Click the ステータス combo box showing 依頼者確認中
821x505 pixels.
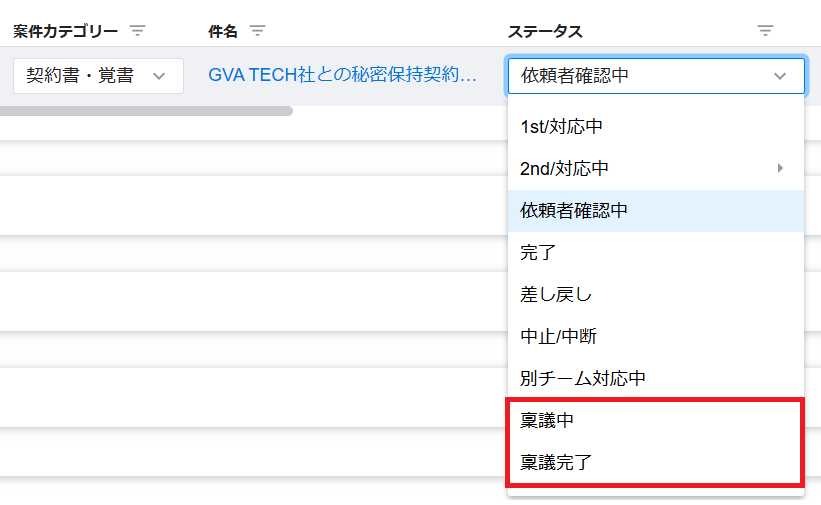[640, 76]
